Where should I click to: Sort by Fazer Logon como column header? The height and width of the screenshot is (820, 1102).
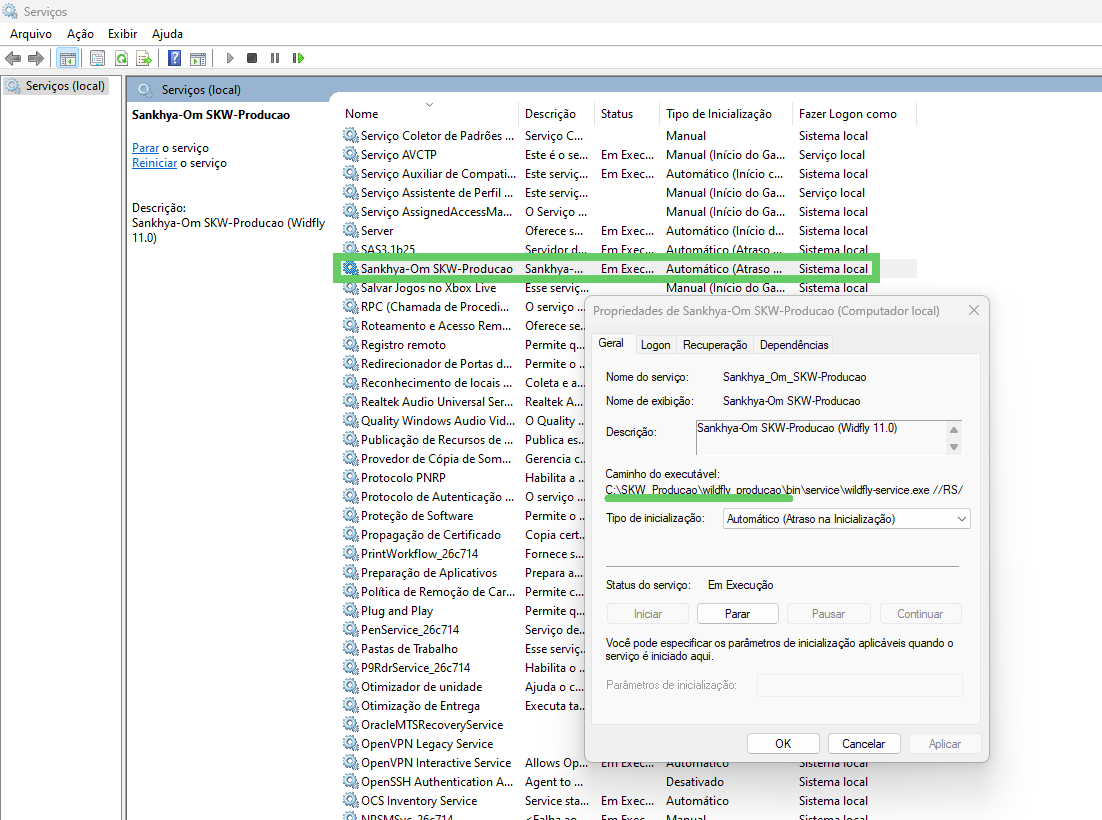pos(855,114)
